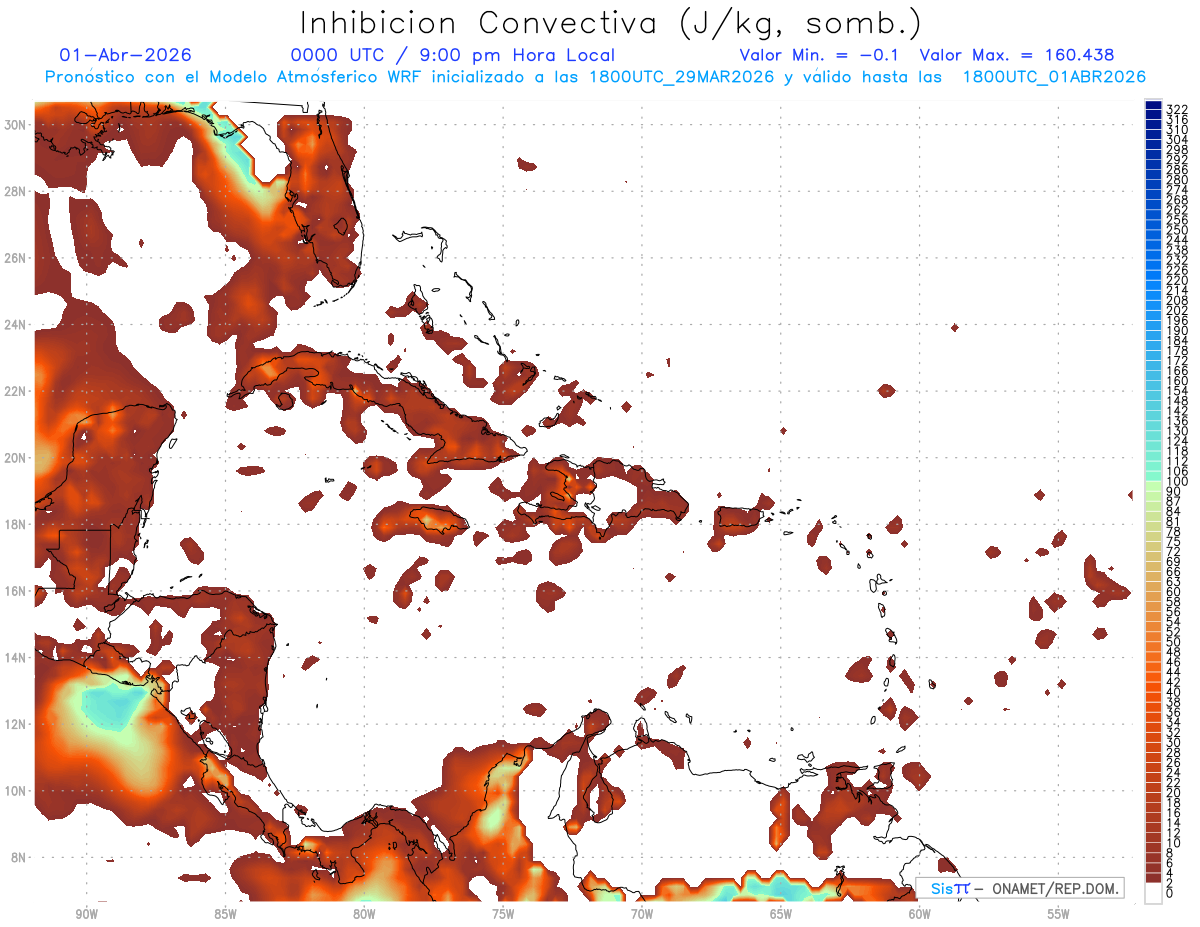Click the orange 40 colorbar level

1153,692
